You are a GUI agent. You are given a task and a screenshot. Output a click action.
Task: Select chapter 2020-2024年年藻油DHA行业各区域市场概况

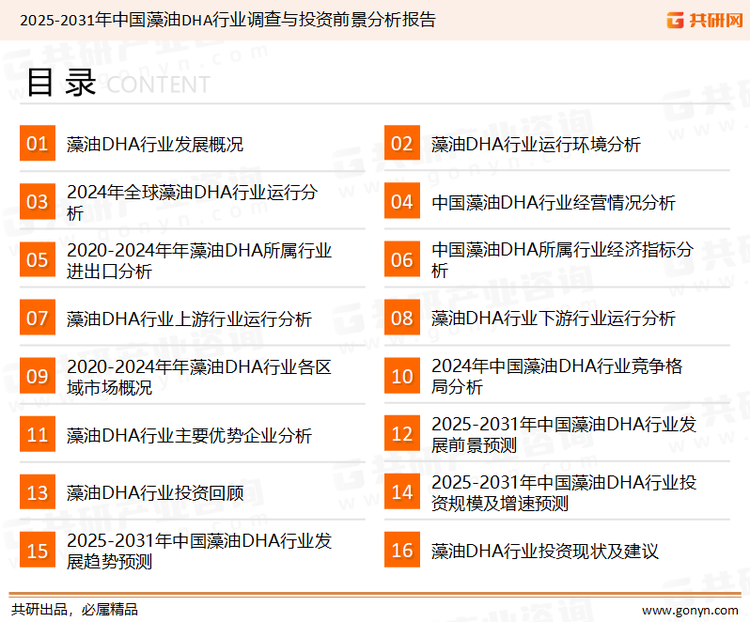(199, 377)
